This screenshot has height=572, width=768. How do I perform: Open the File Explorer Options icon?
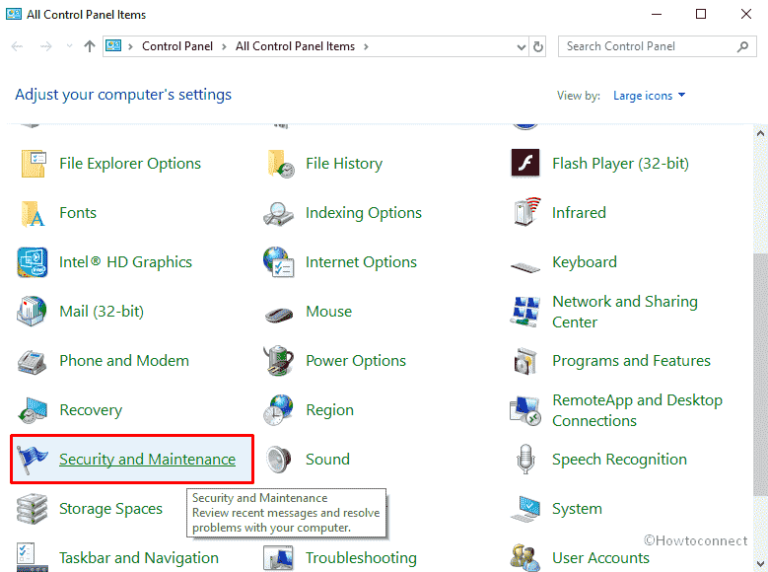pyautogui.click(x=33, y=164)
